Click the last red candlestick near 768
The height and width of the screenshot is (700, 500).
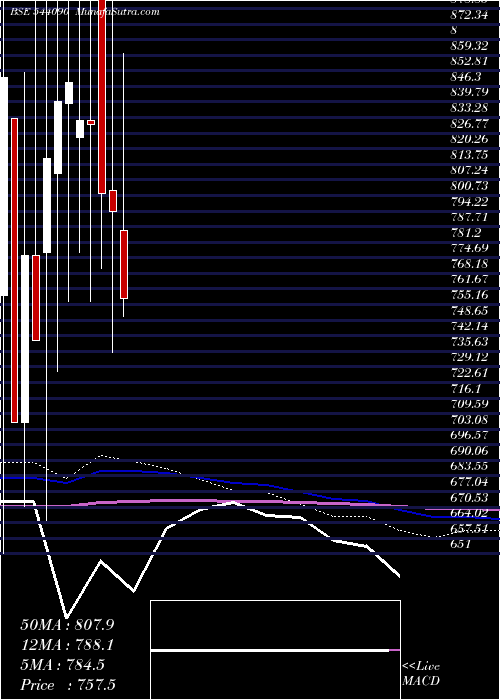tap(124, 264)
